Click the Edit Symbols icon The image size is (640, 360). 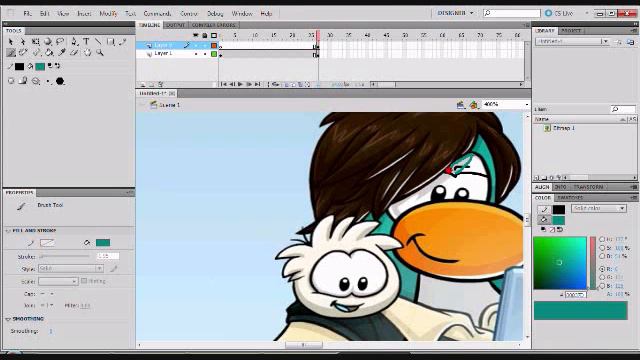tap(473, 105)
